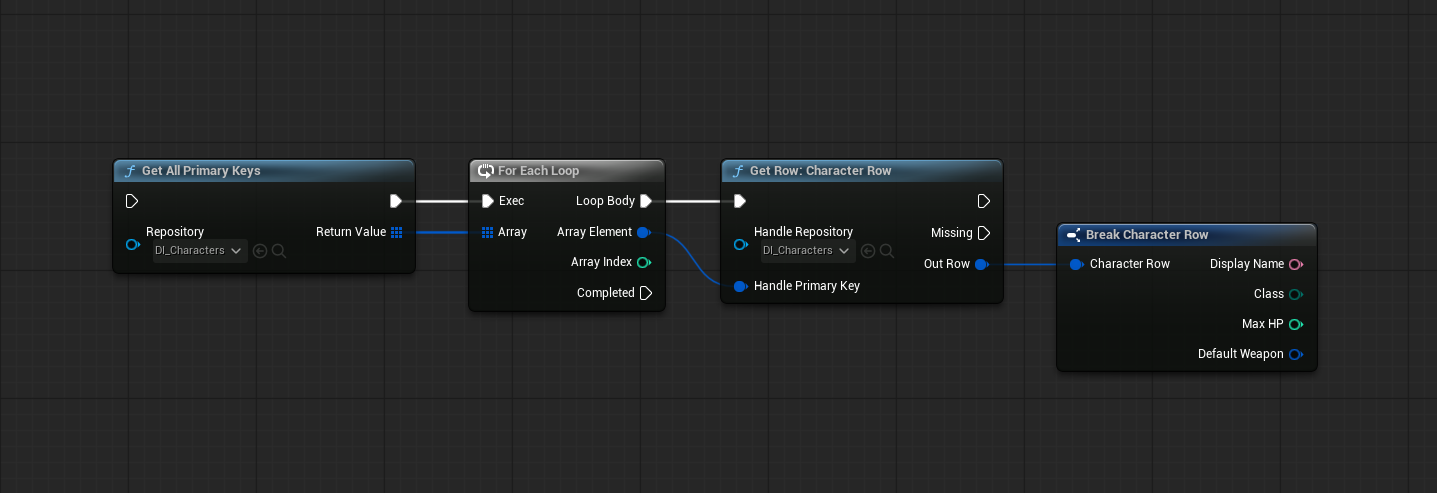Click the Handle Primary Key input pin
Screen dimensions: 1437x493
pyautogui.click(x=741, y=286)
